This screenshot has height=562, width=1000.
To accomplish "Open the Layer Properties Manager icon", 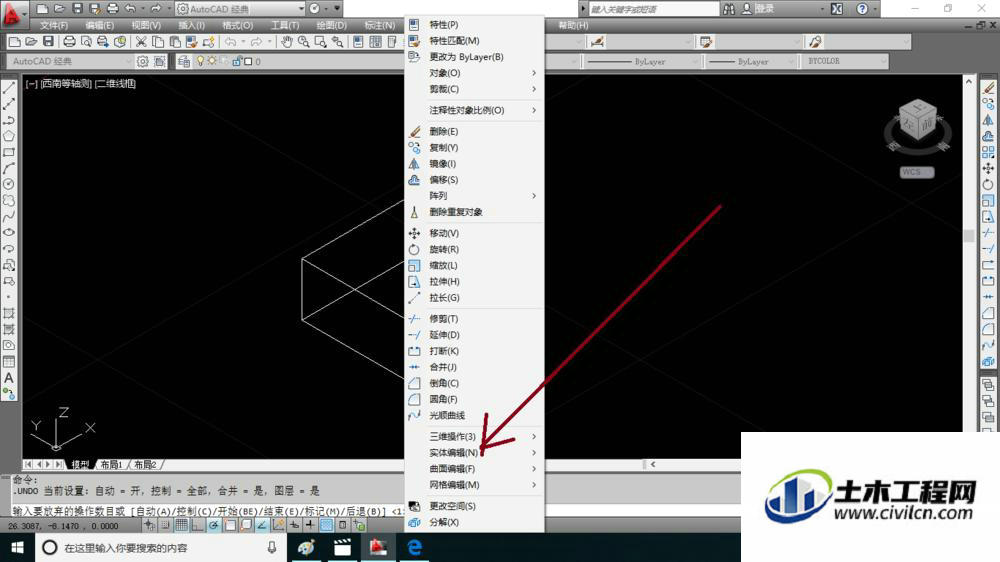I will (184, 61).
